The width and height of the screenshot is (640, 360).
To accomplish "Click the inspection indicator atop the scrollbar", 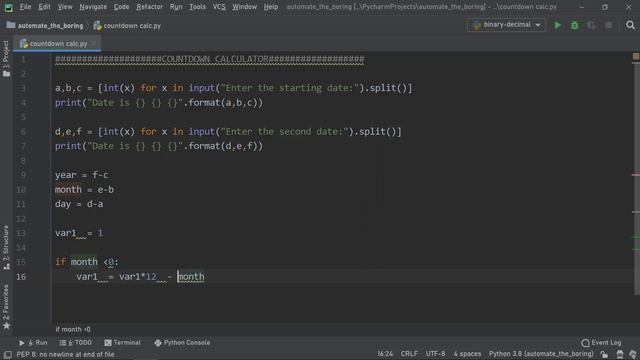I will pyautogui.click(x=636, y=56).
